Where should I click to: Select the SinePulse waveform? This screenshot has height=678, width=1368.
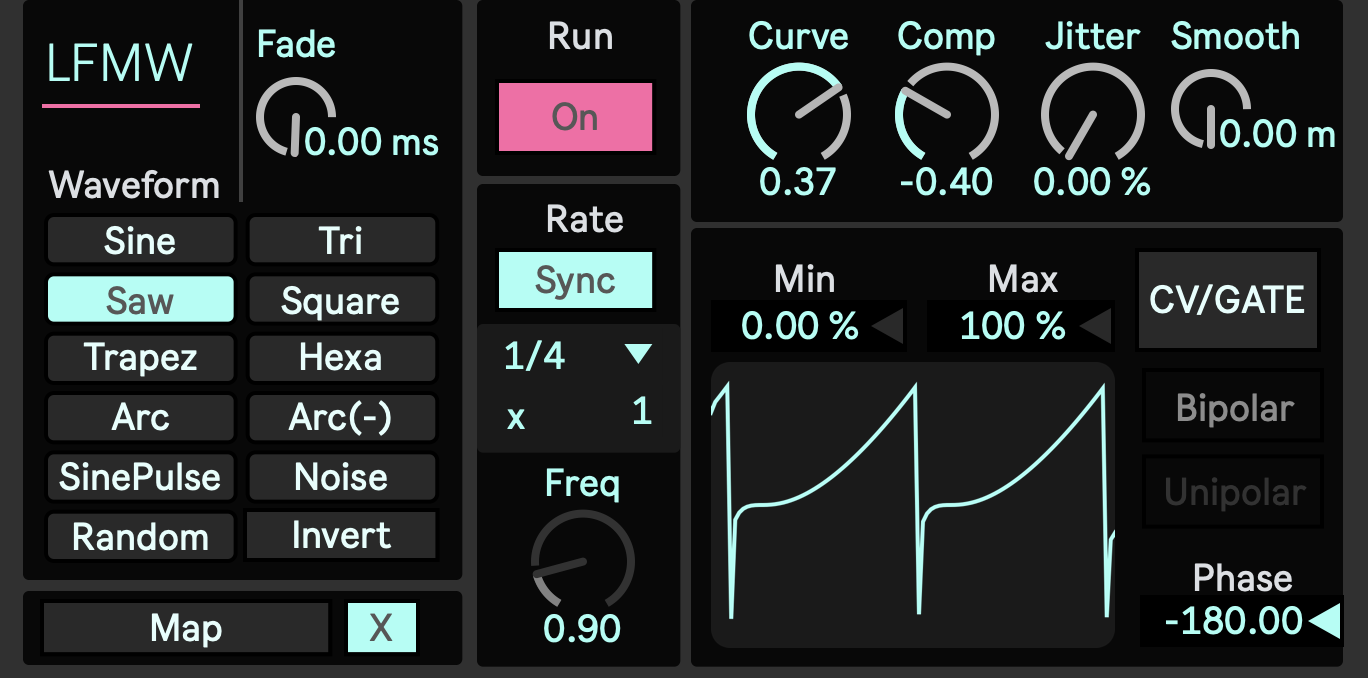tap(140, 477)
